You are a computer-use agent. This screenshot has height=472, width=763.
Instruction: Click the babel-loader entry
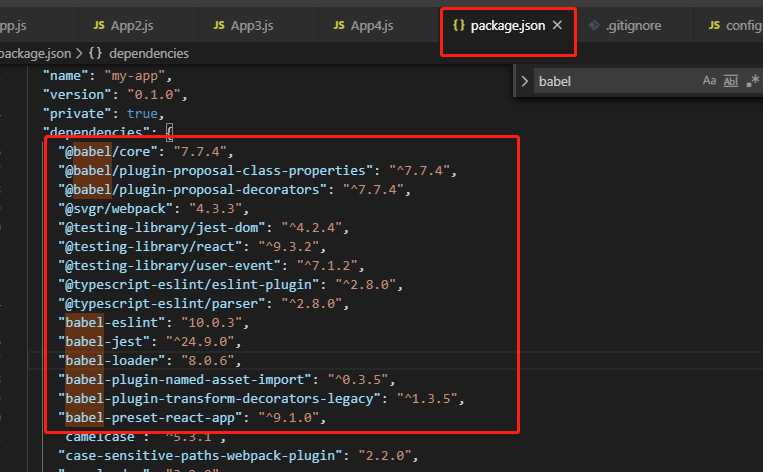click(x=149, y=361)
